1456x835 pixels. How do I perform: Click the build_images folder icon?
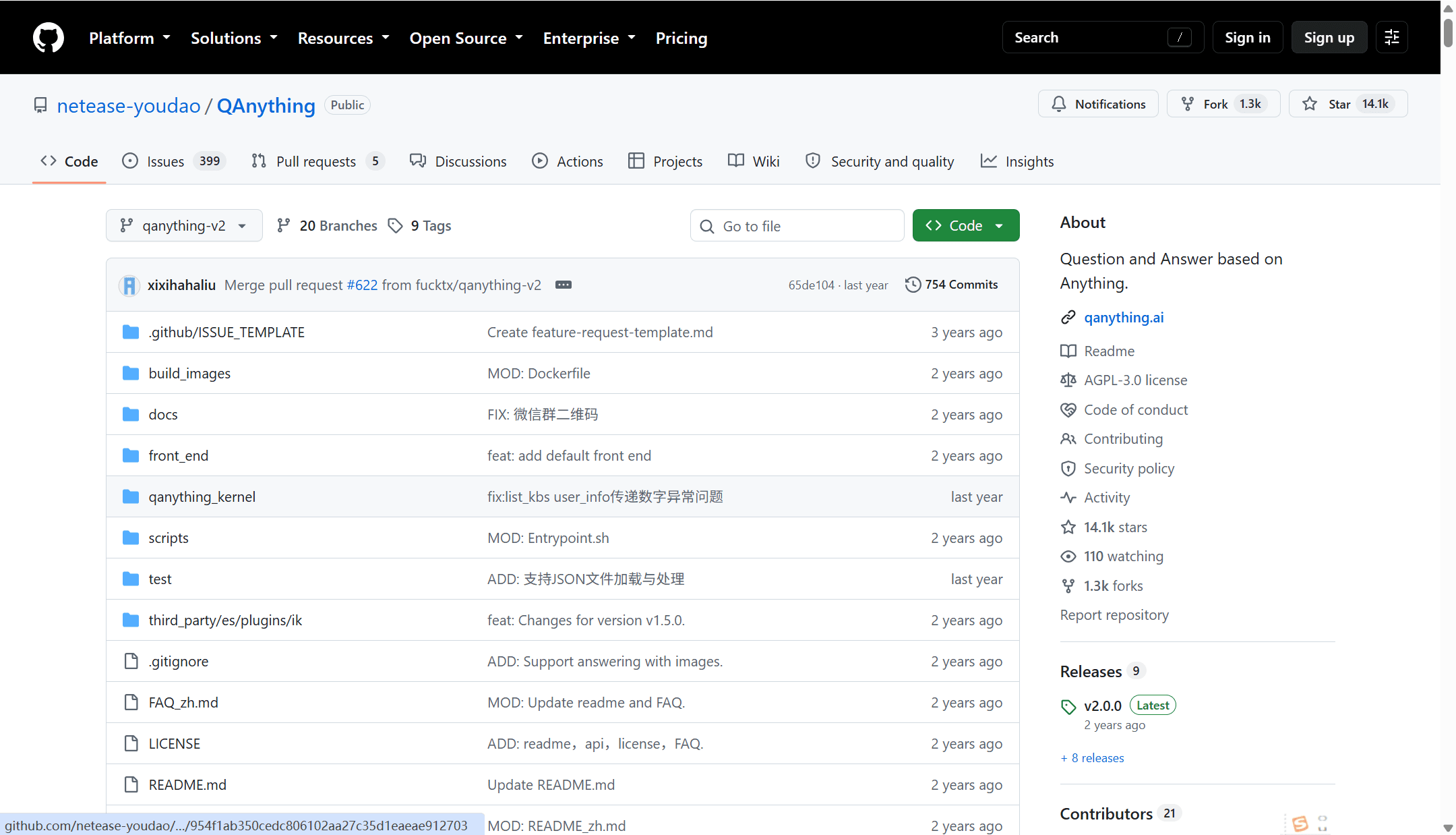131,373
